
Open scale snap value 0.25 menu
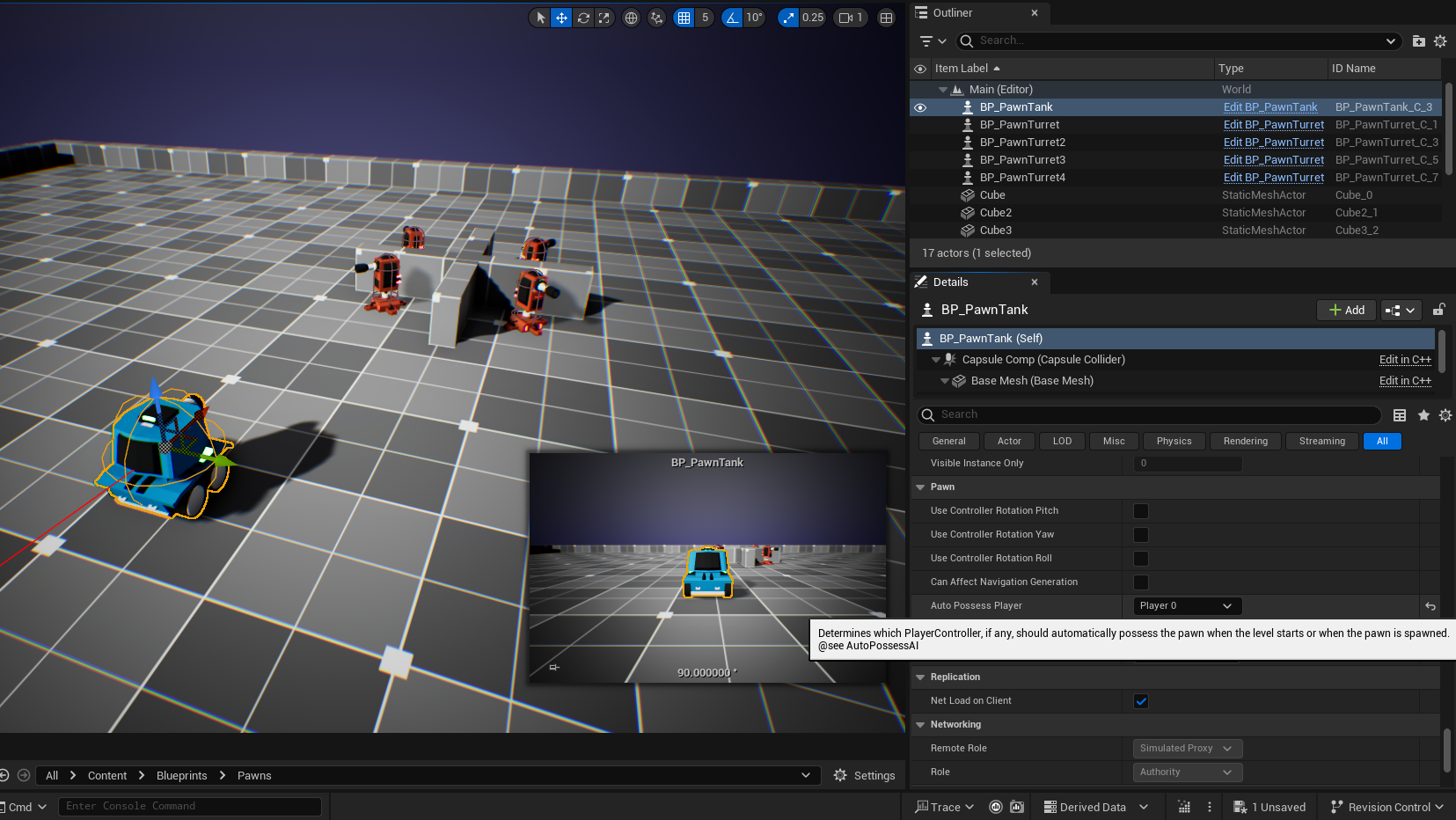pos(813,18)
